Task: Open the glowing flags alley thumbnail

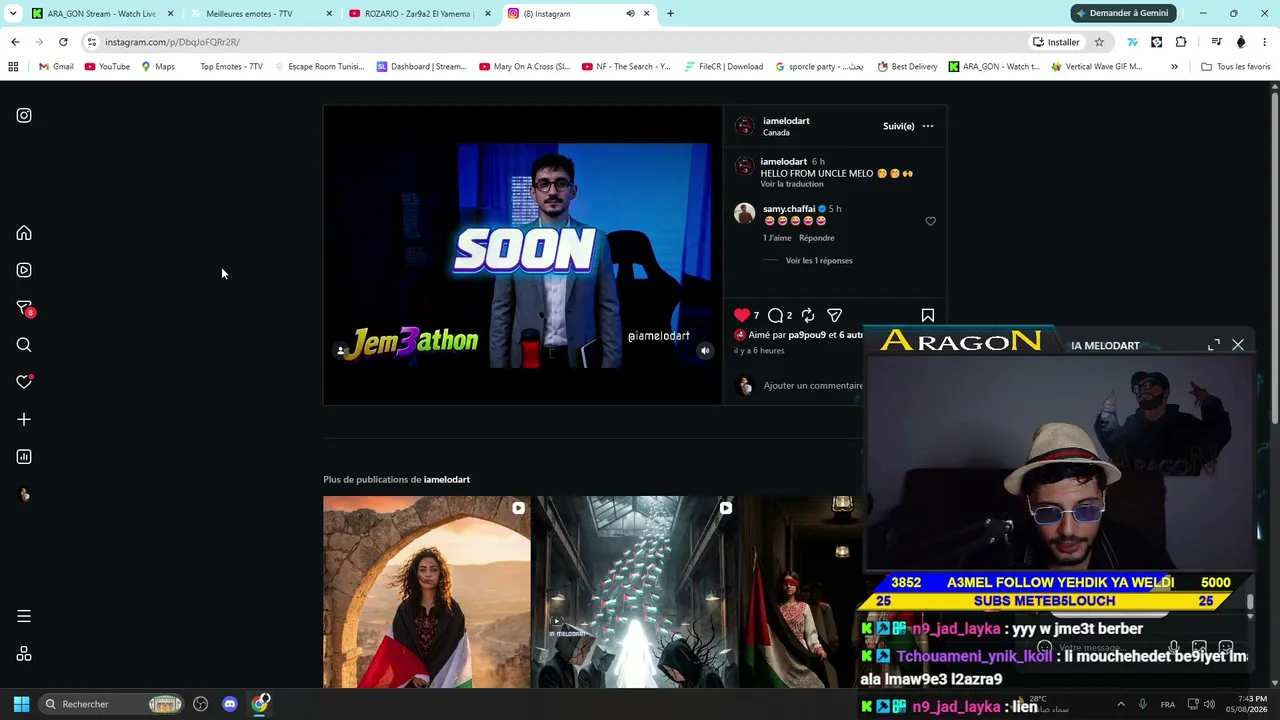Action: tap(636, 592)
